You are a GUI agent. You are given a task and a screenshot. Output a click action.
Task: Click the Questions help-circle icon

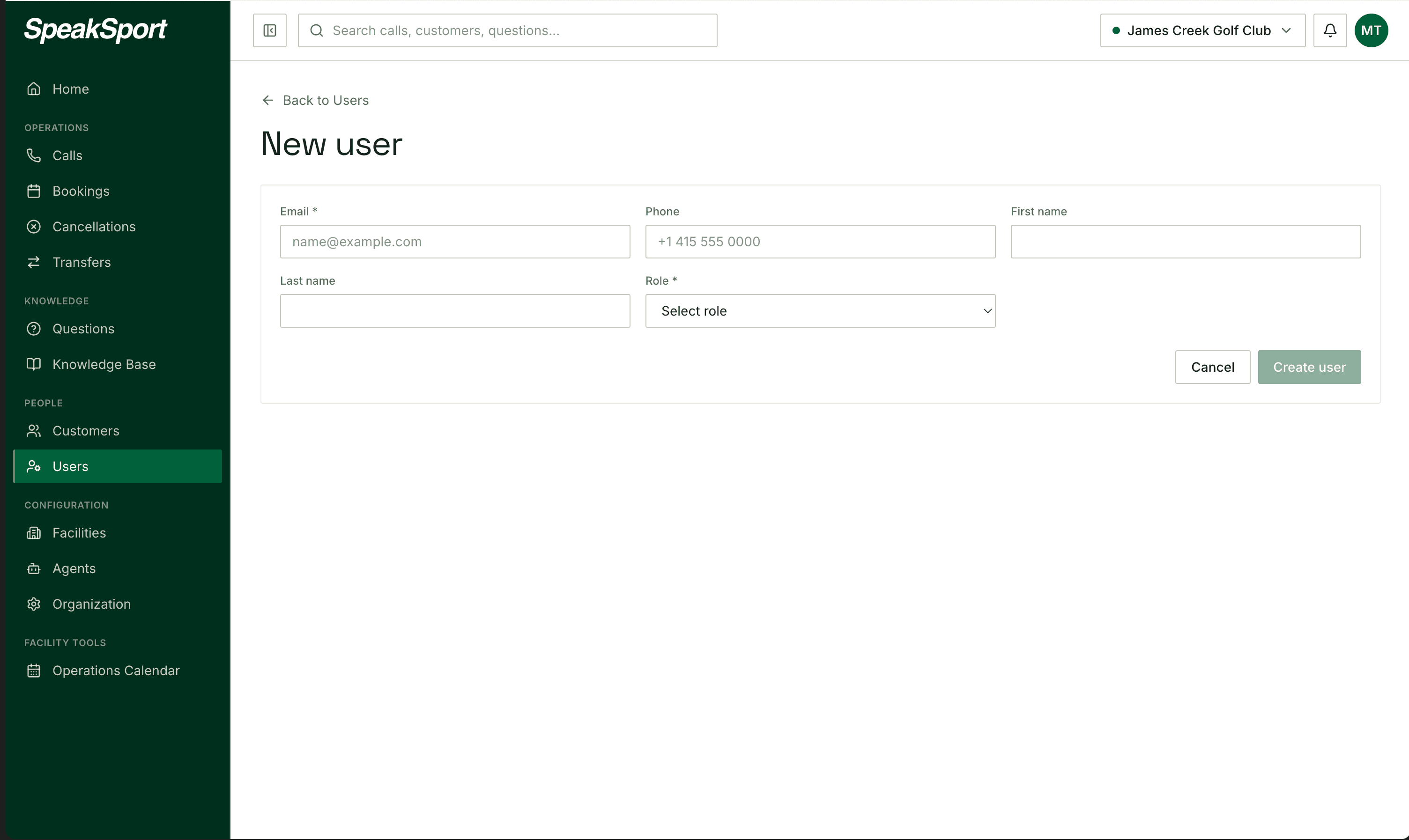(34, 329)
